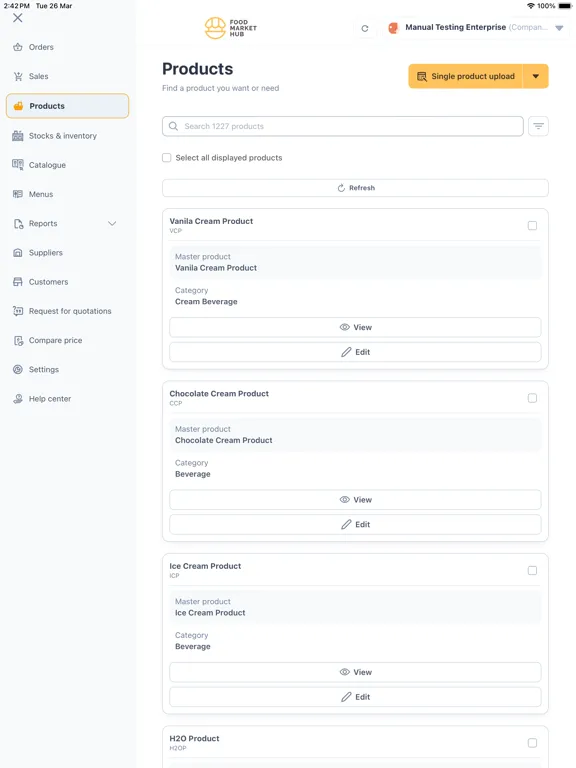Screen dimensions: 576x768
Task: Edit the Ice Cream Product
Action: point(355,697)
